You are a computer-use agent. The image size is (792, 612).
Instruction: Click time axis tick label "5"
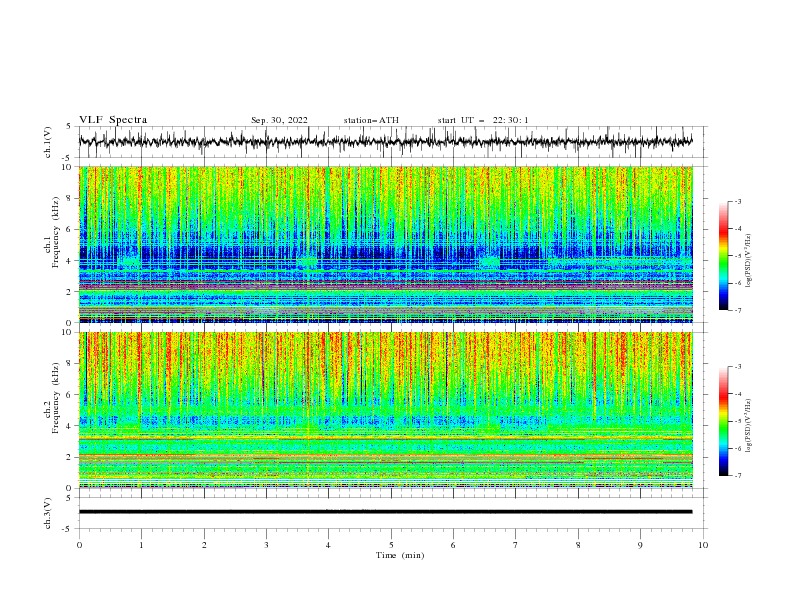tap(391, 545)
